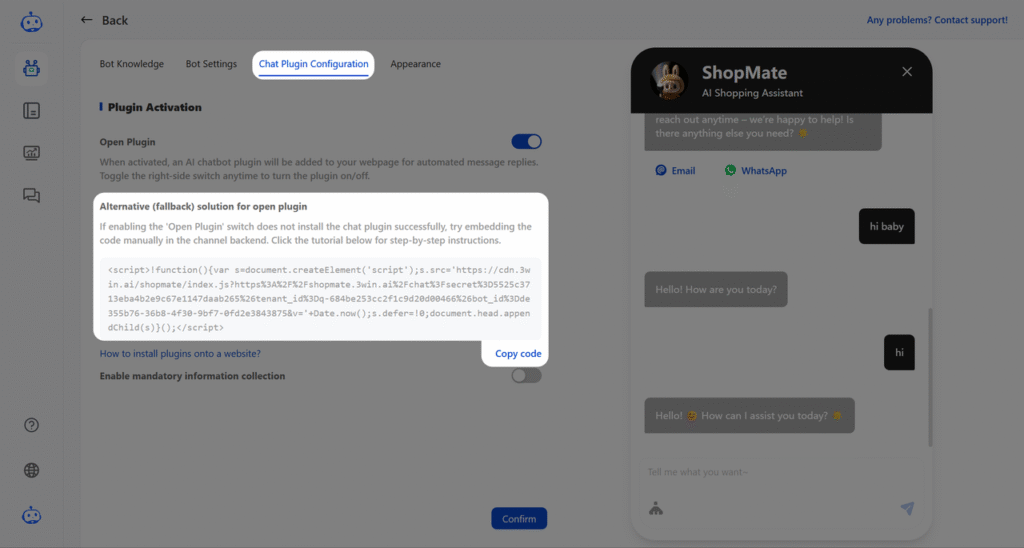The image size is (1024, 548).
Task: Enable mandatory information collection toggle
Action: pyautogui.click(x=526, y=376)
